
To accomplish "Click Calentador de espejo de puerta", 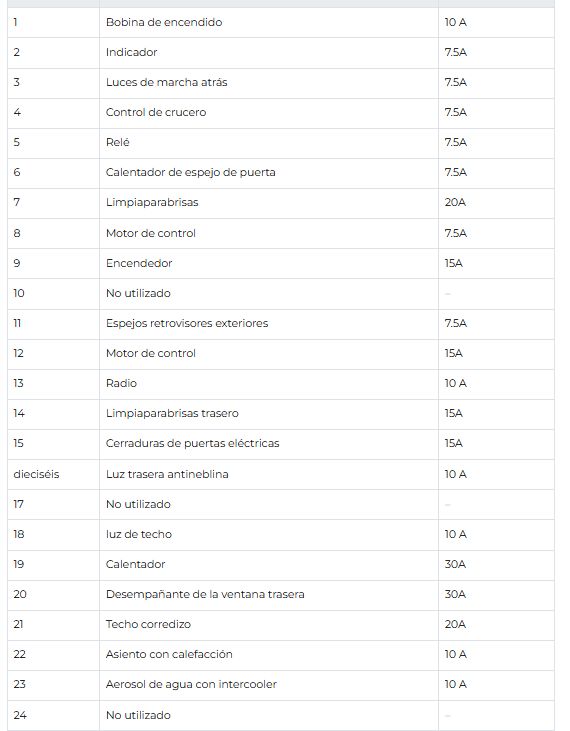I will click(x=191, y=172).
